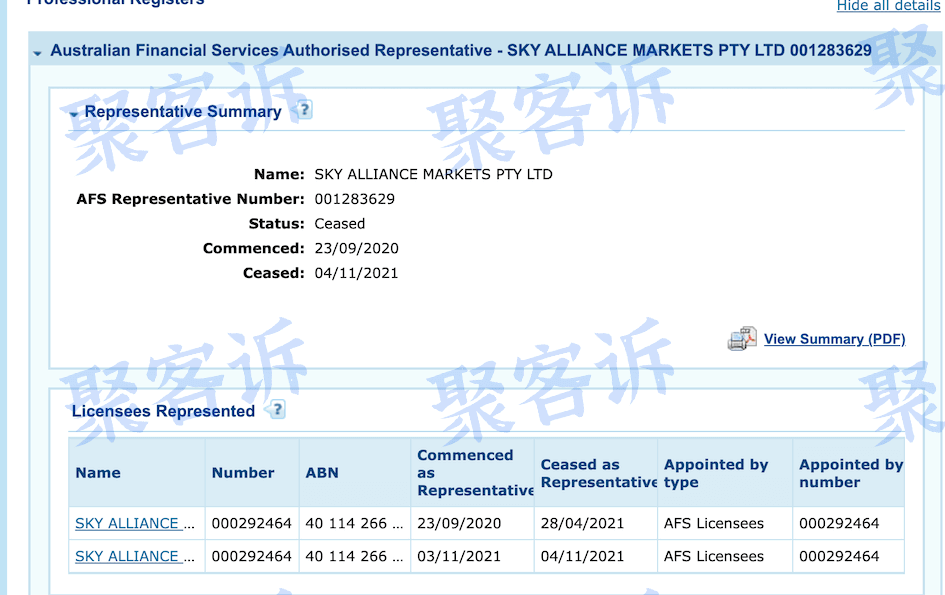Select the Ceased date 04/11/2021 in summary
Image resolution: width=945 pixels, height=595 pixels.
[356, 273]
